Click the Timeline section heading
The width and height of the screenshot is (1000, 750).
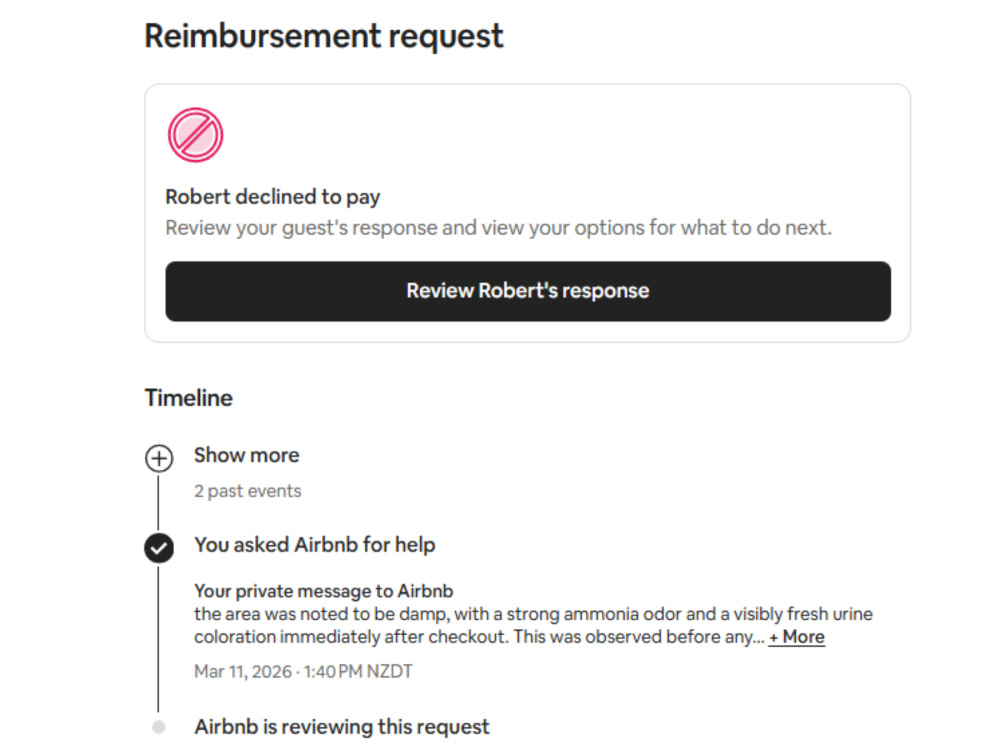188,398
